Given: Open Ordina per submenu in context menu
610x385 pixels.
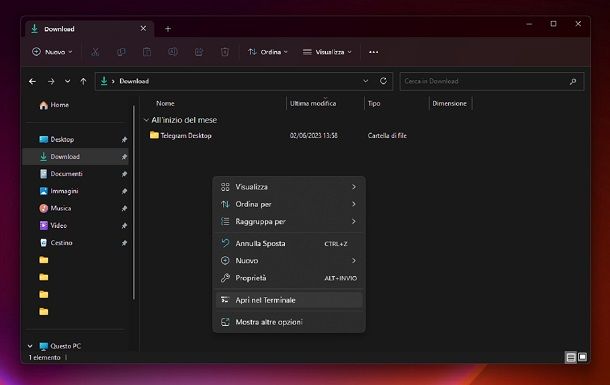Looking at the screenshot, I should (x=289, y=204).
